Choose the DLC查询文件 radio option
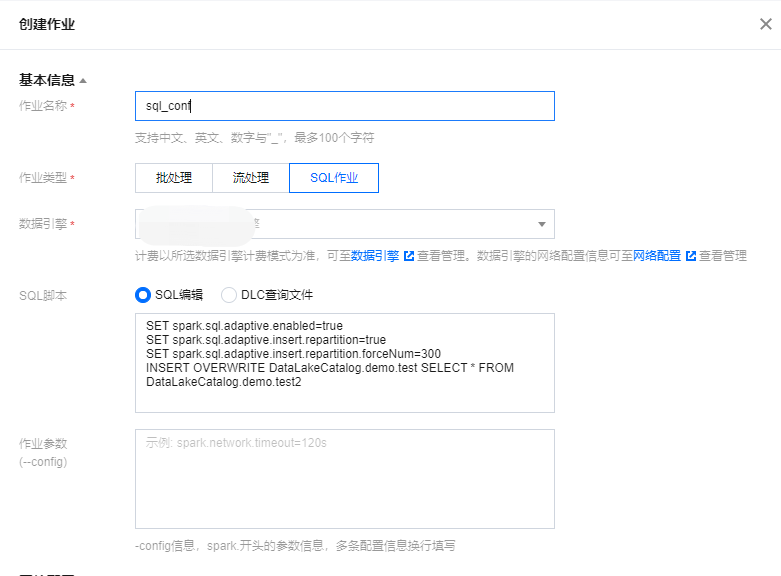Image resolution: width=781 pixels, height=576 pixels. point(229,295)
